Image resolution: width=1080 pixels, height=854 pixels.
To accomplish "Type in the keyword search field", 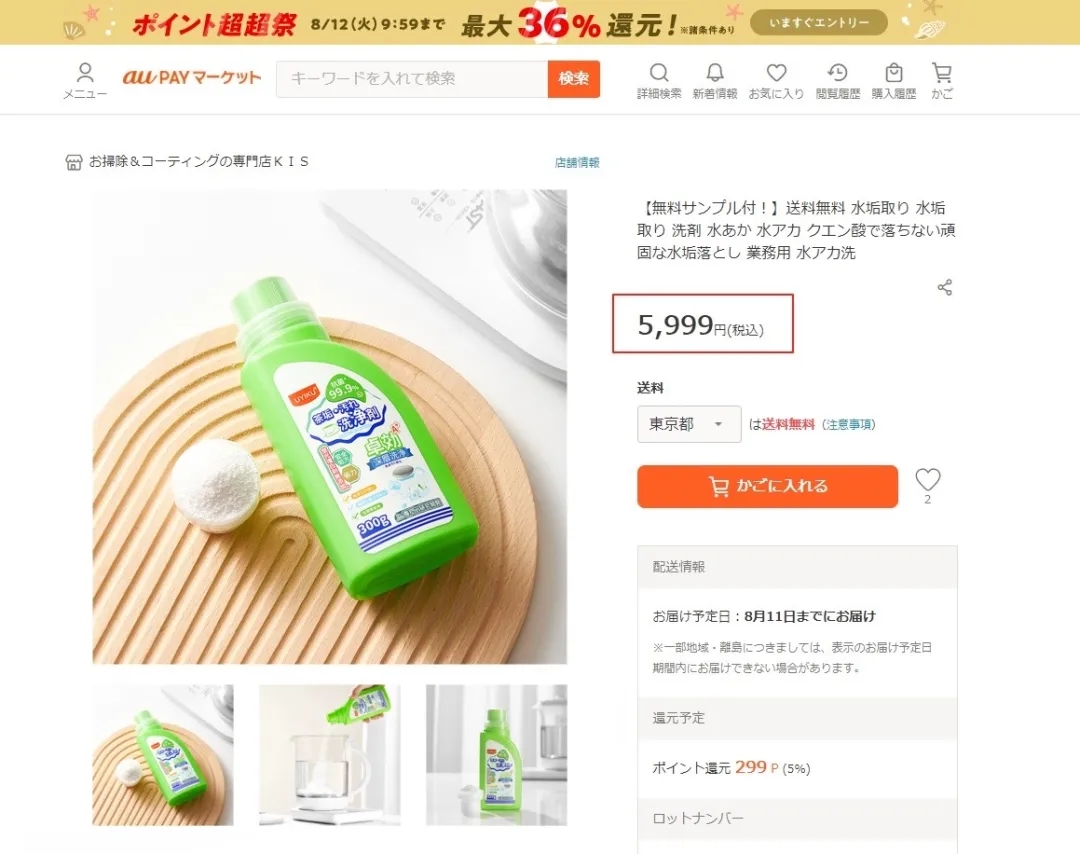I will (412, 79).
